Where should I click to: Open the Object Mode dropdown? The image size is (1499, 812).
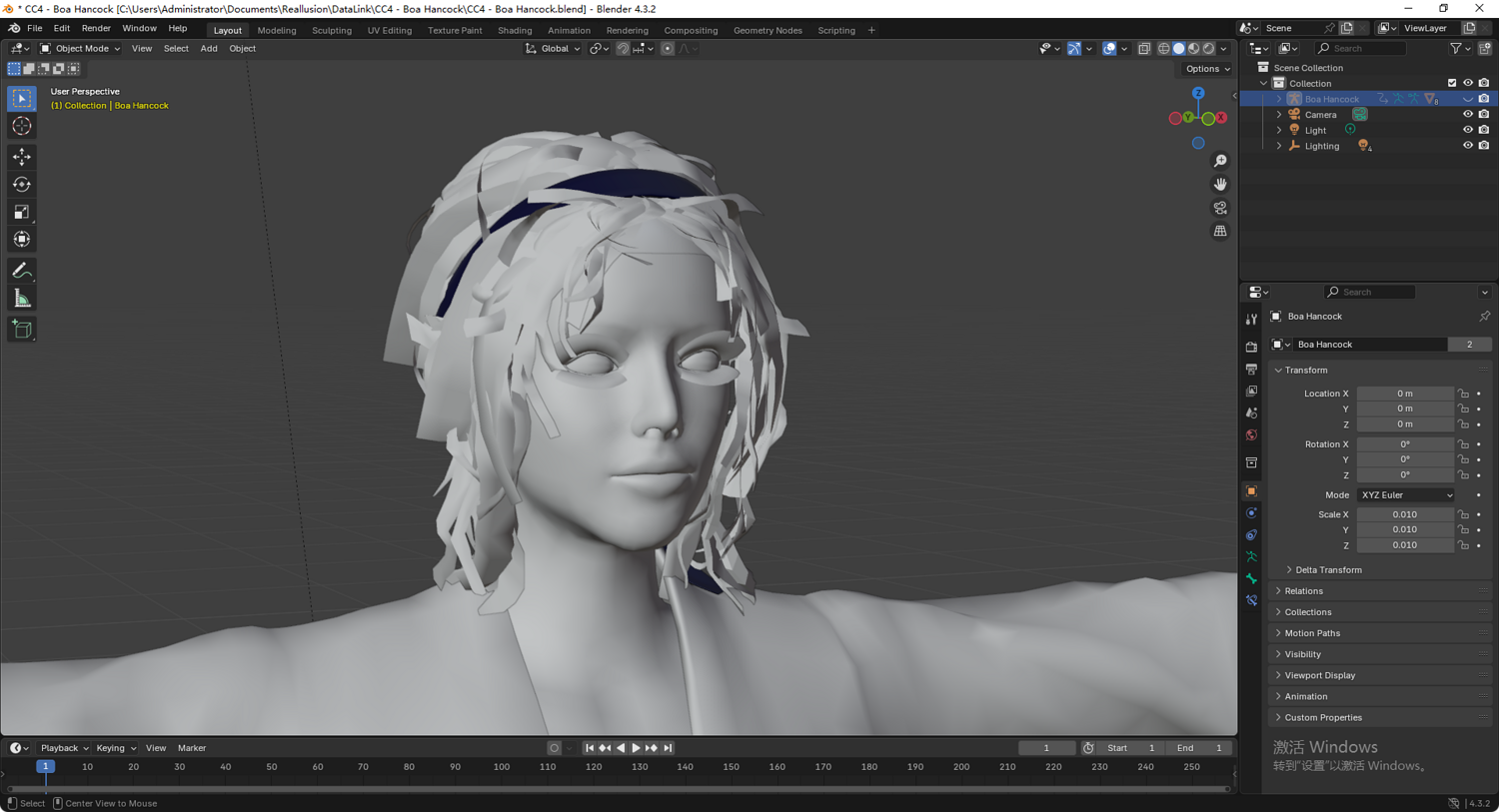pyautogui.click(x=80, y=48)
